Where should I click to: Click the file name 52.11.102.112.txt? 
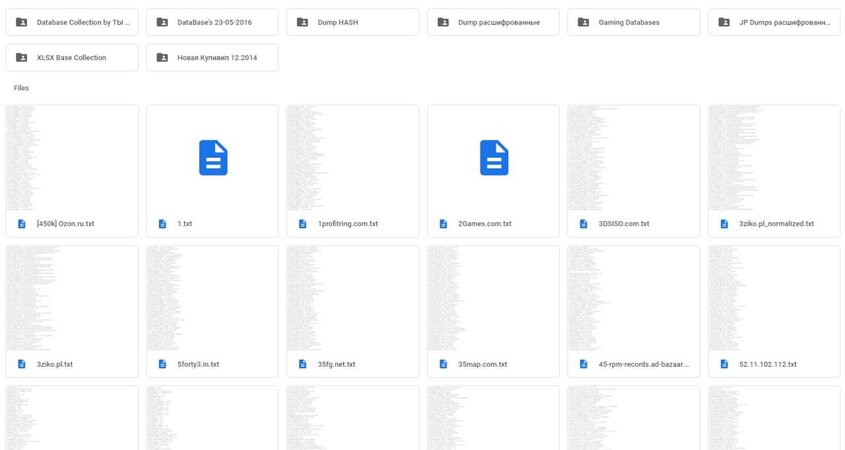[767, 364]
